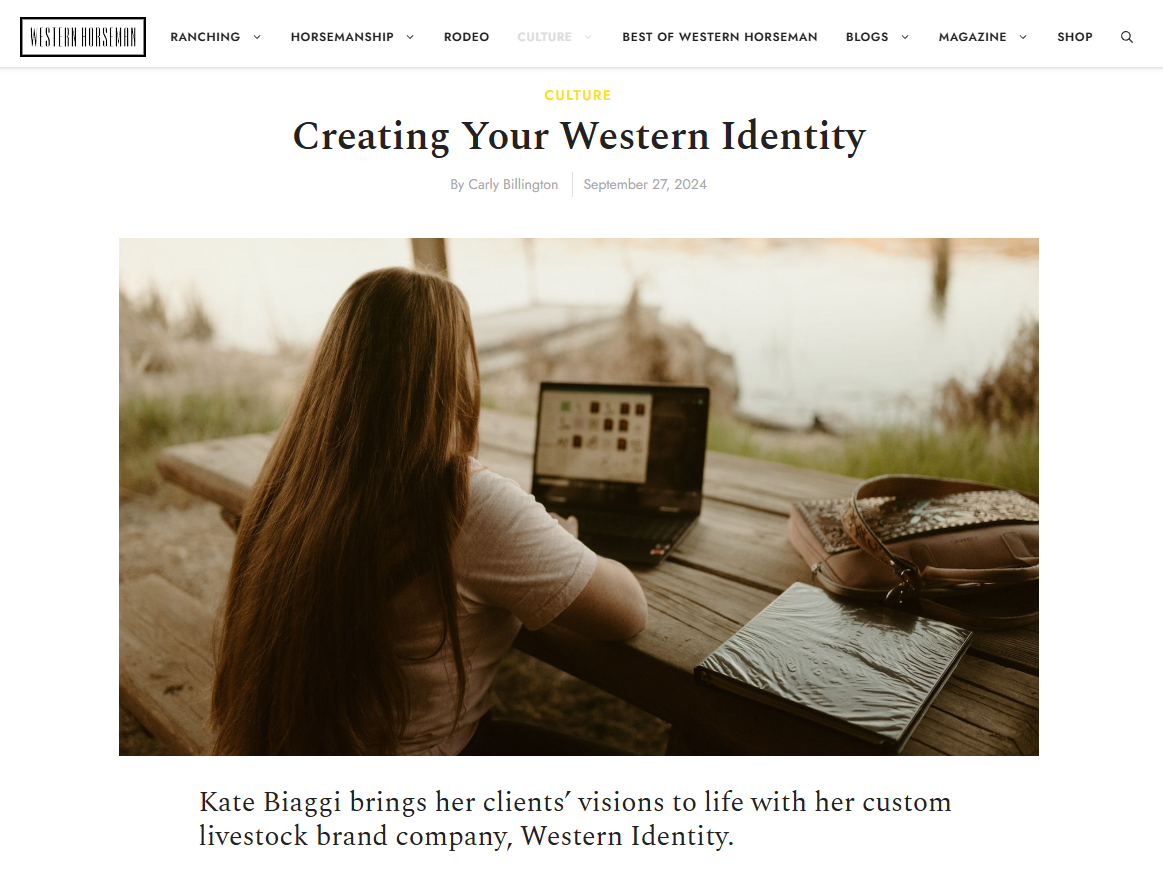
Task: Open the Blogs menu item
Action: 867,37
